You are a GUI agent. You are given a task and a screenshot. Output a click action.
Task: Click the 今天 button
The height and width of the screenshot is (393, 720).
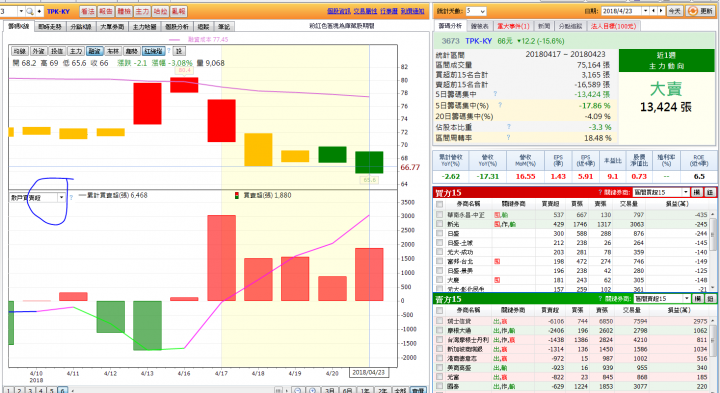click(675, 11)
